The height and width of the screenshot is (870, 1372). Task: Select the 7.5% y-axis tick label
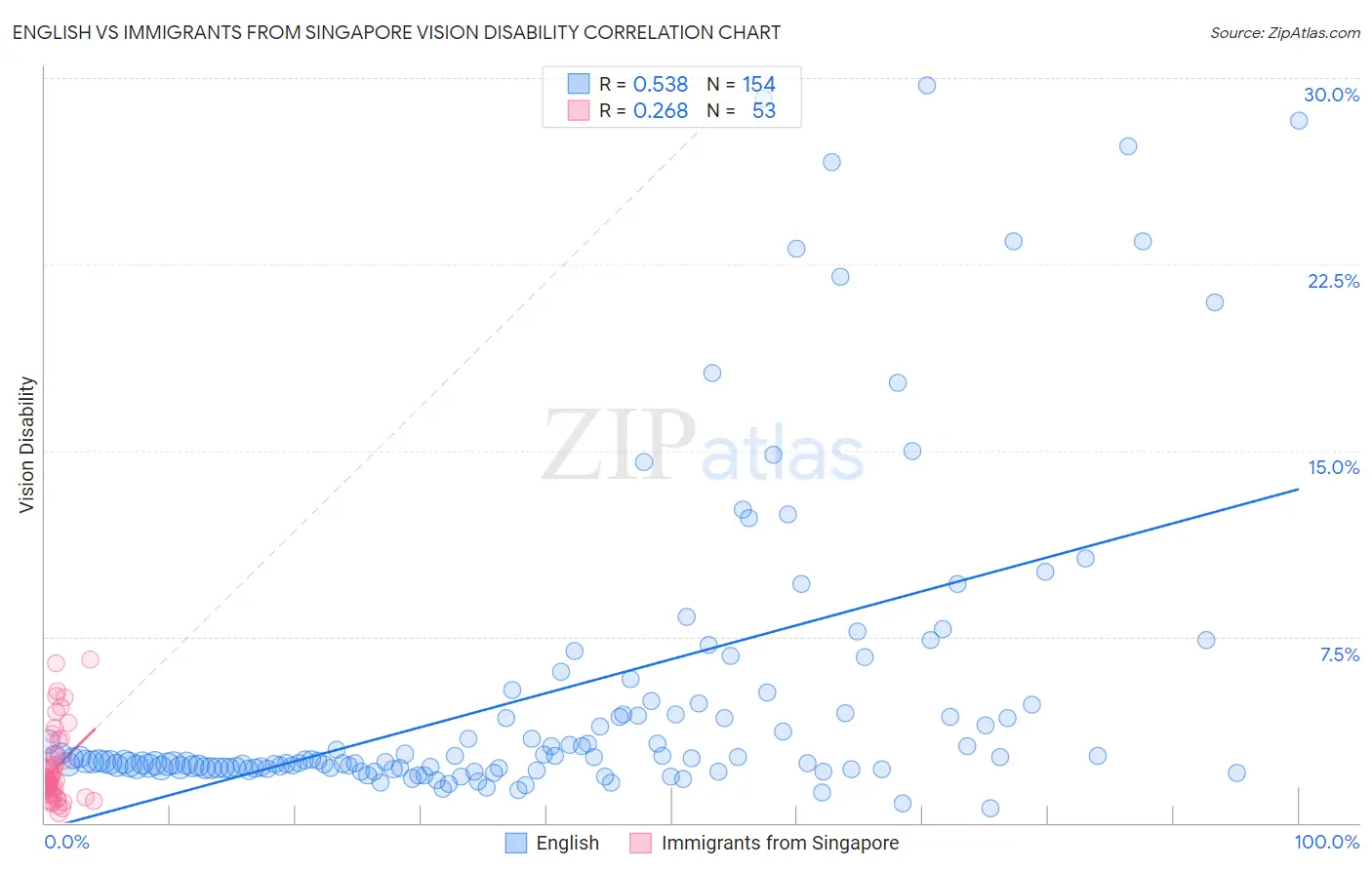coord(1339,654)
